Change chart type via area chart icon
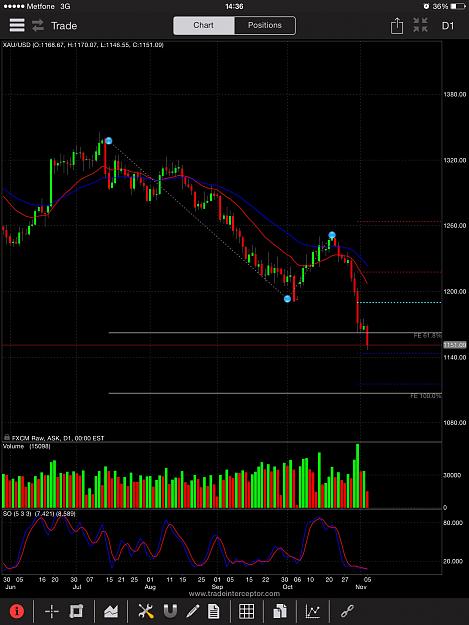Screen dimensions: 469x625 point(111,611)
